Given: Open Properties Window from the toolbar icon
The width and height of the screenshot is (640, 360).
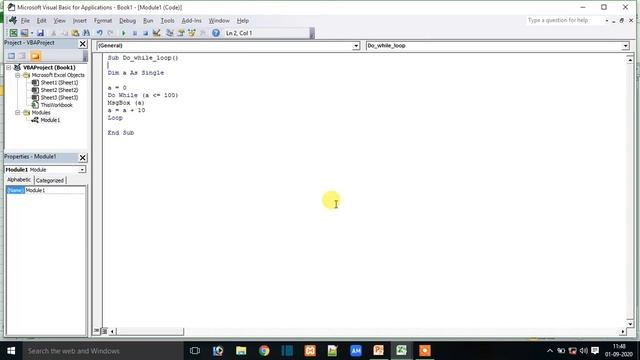Looking at the screenshot, I should pyautogui.click(x=181, y=33).
